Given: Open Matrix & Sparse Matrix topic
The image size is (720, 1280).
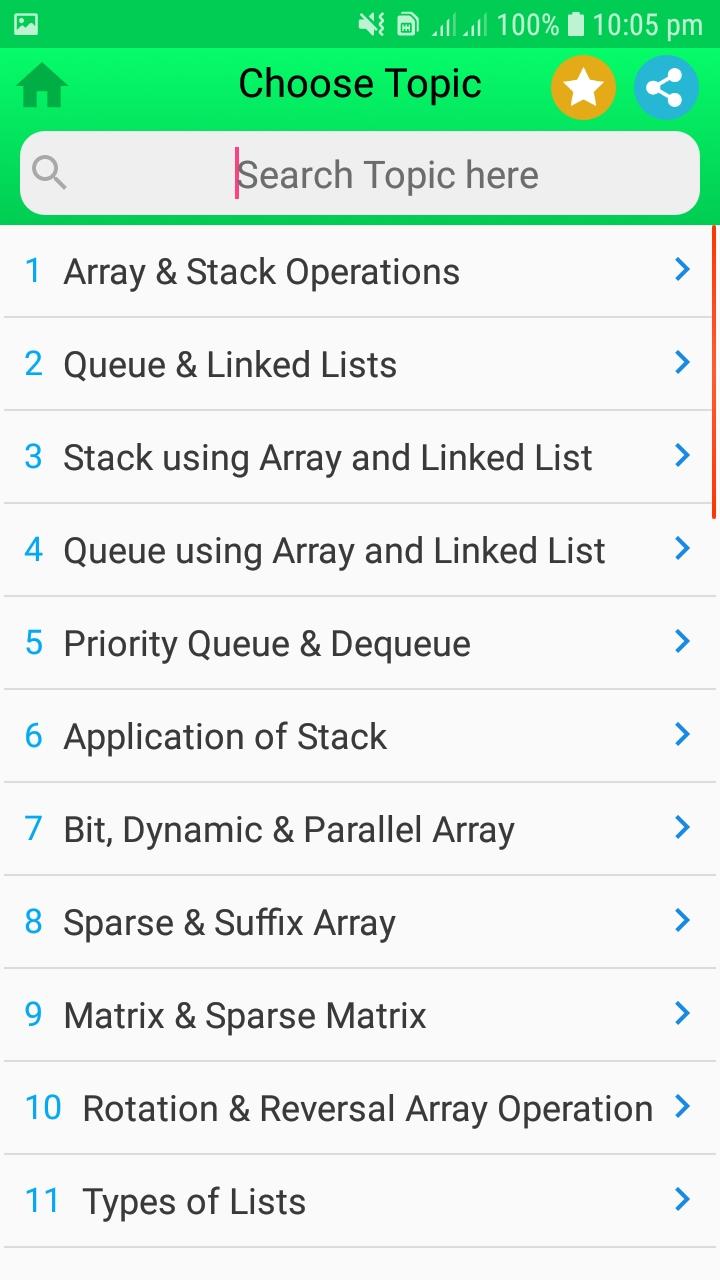Looking at the screenshot, I should pyautogui.click(x=245, y=1016).
